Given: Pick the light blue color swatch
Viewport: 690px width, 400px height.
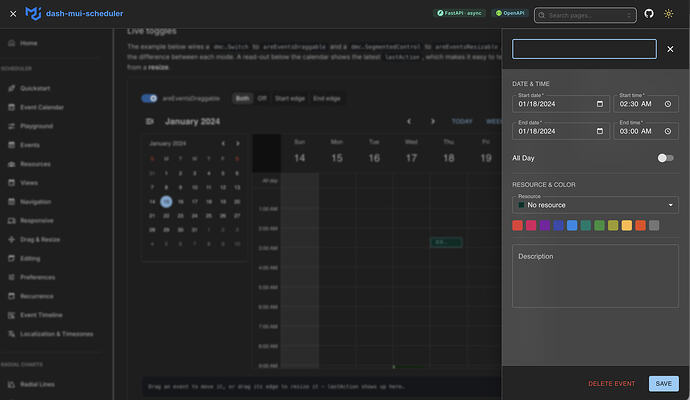Looking at the screenshot, I should (572, 226).
